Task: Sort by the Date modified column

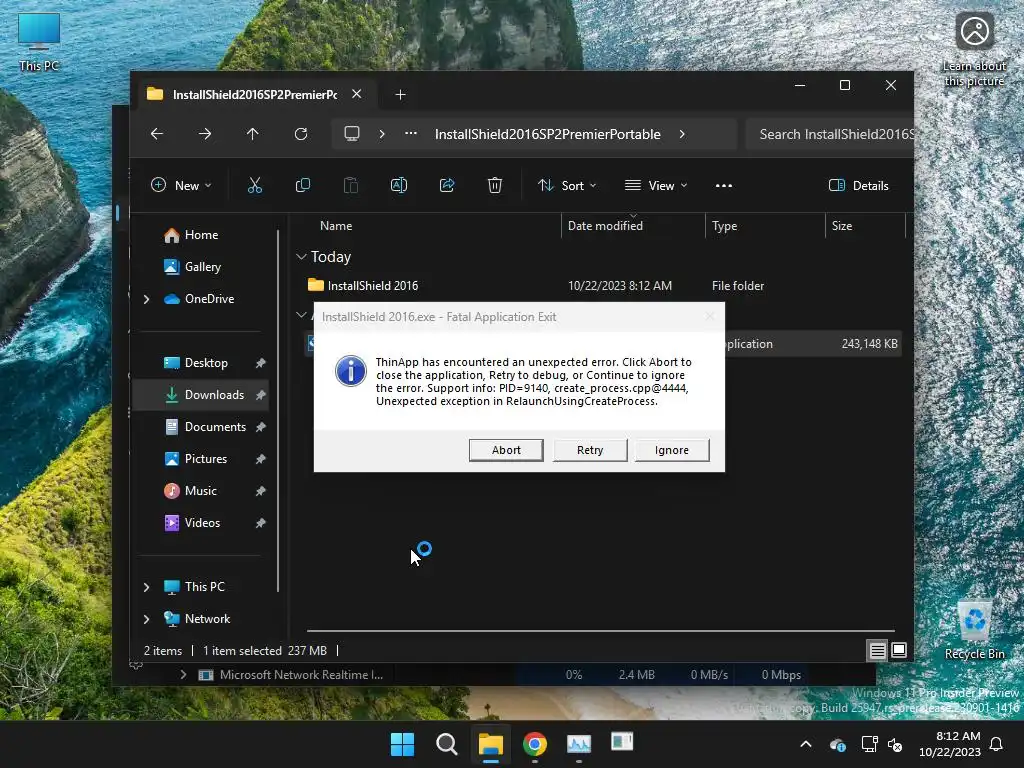Action: 605,226
